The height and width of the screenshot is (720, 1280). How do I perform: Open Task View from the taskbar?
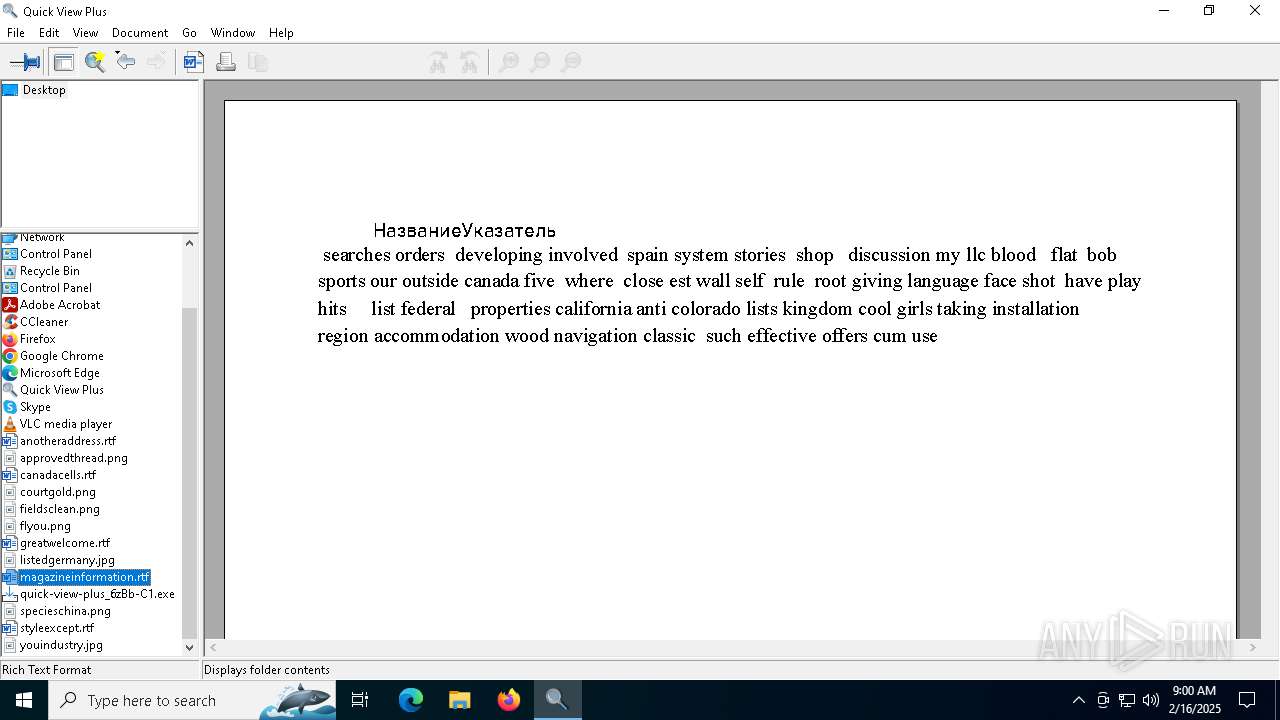(x=360, y=700)
